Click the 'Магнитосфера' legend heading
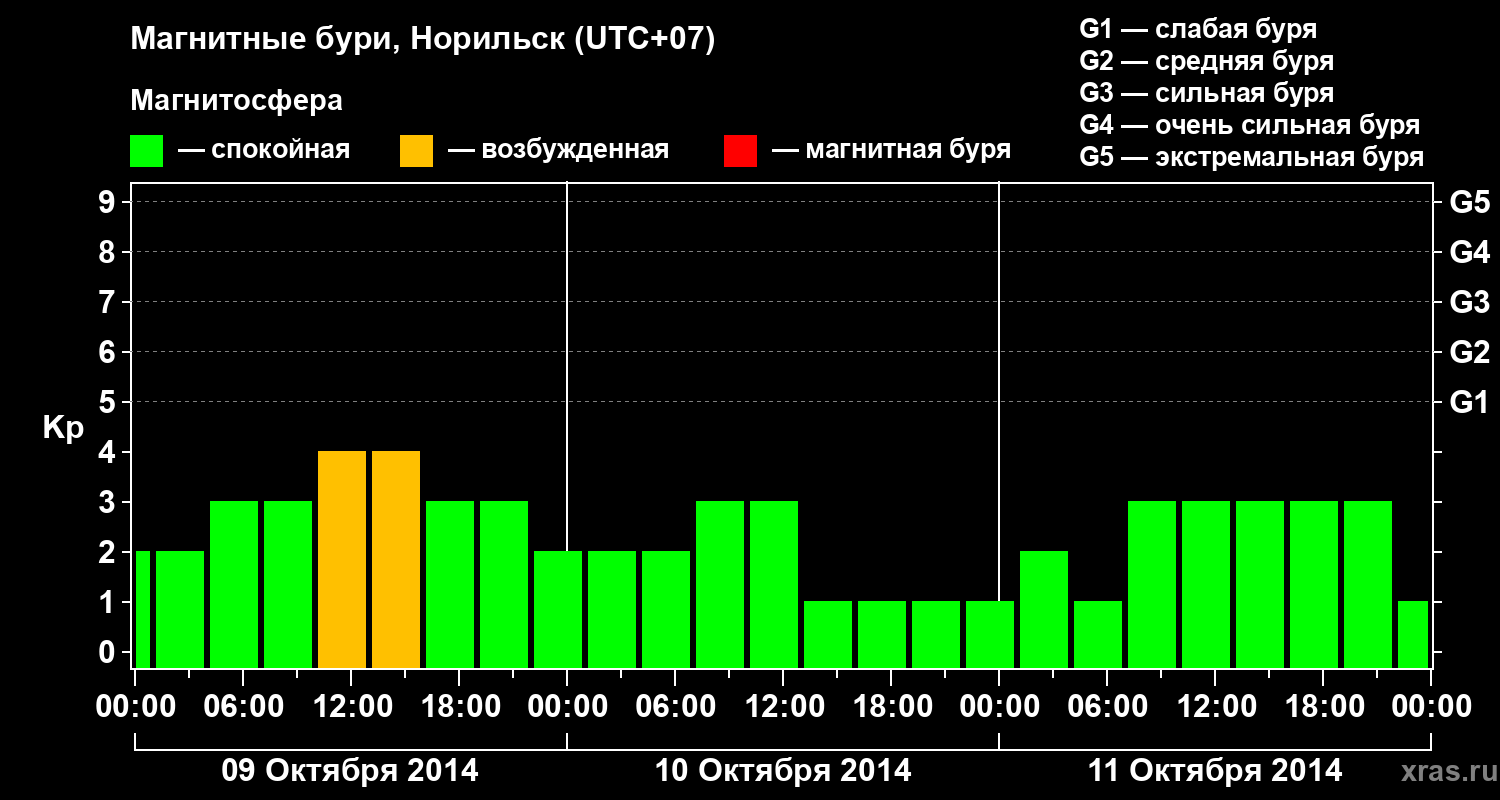This screenshot has width=1500, height=800. (x=237, y=102)
